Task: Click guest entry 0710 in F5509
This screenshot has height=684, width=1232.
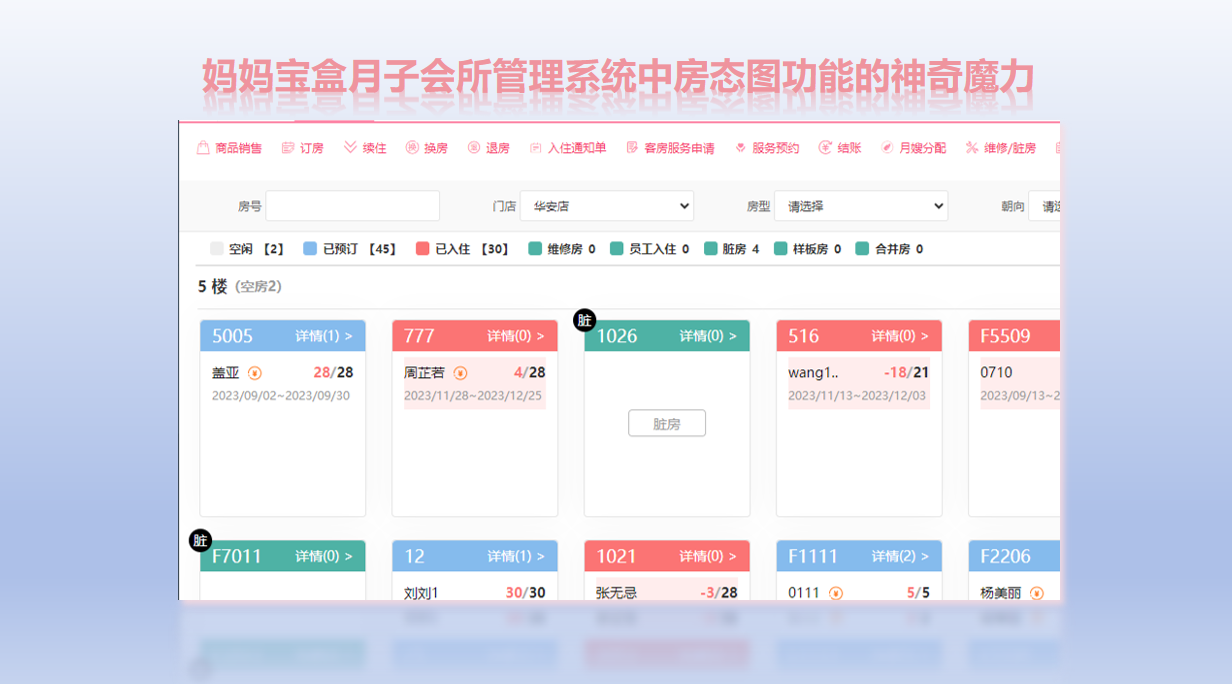Action: pos(996,373)
